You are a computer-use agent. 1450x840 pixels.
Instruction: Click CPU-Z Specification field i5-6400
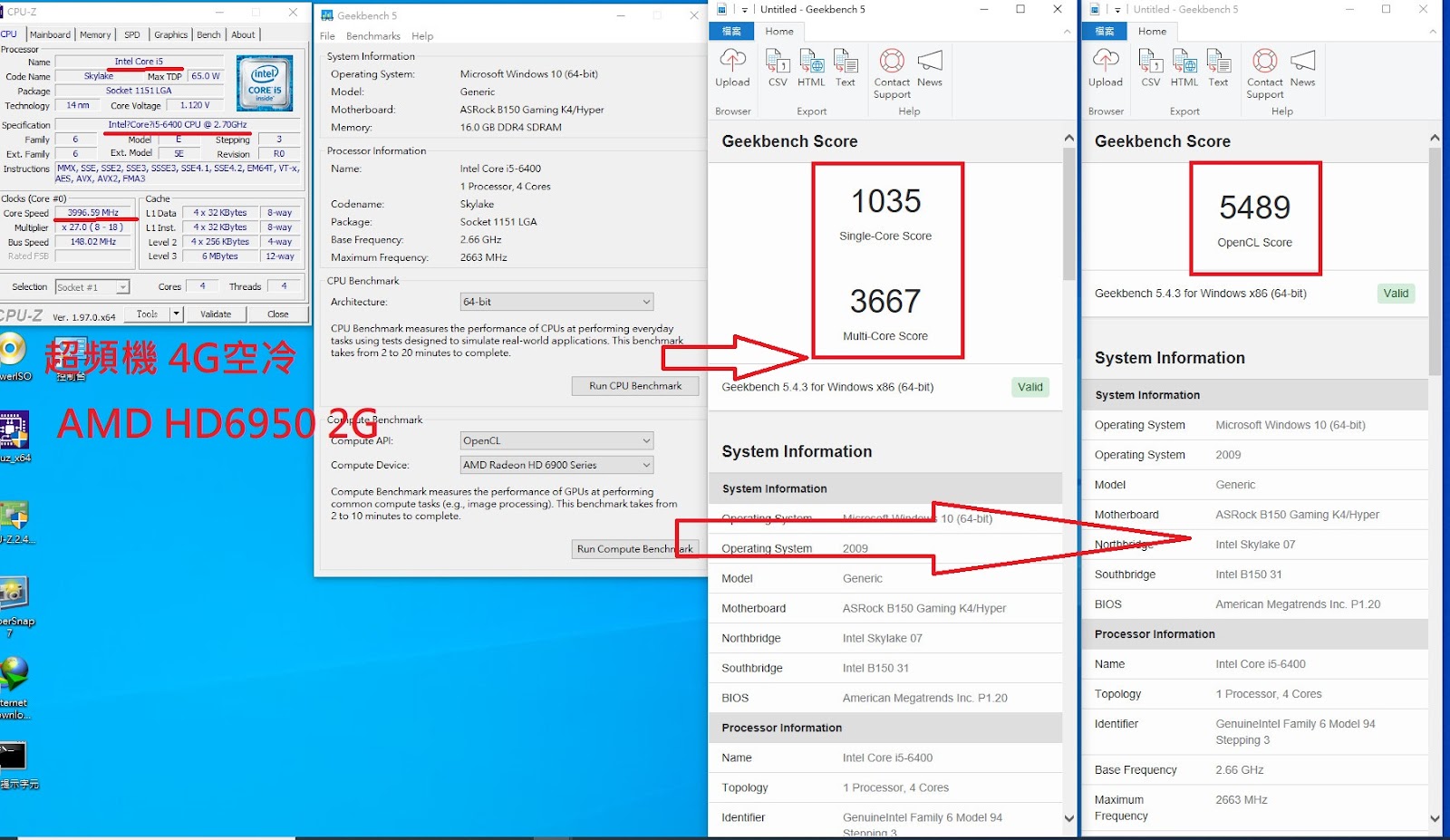point(178,125)
